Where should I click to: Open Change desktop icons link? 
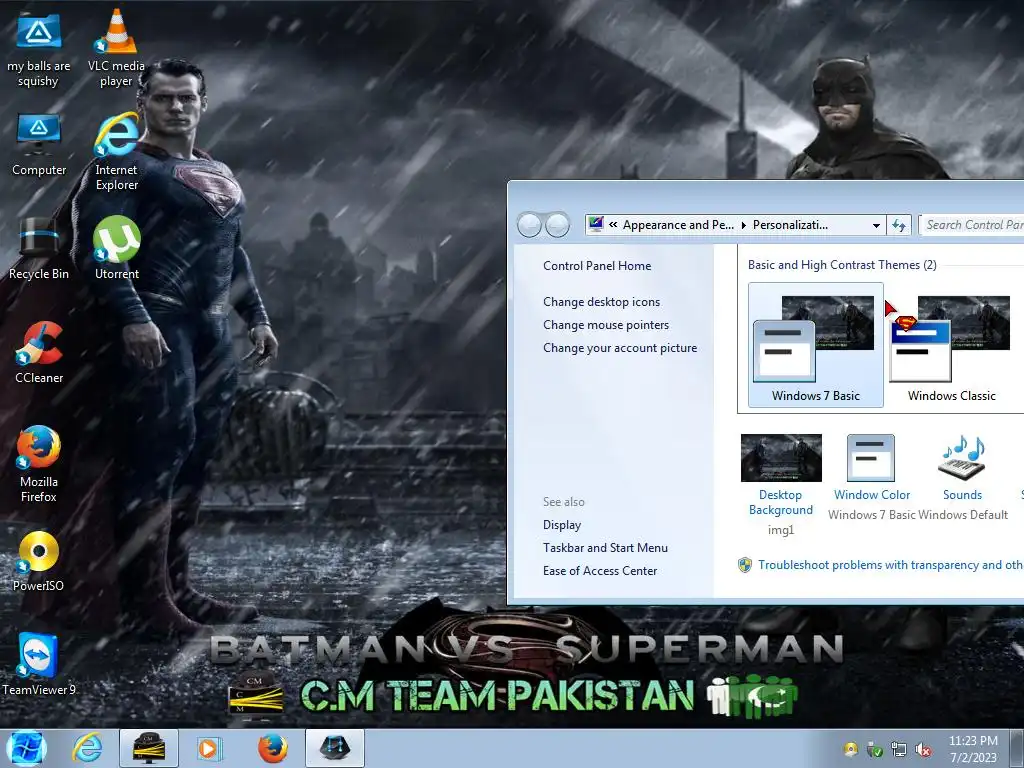pyautogui.click(x=601, y=302)
